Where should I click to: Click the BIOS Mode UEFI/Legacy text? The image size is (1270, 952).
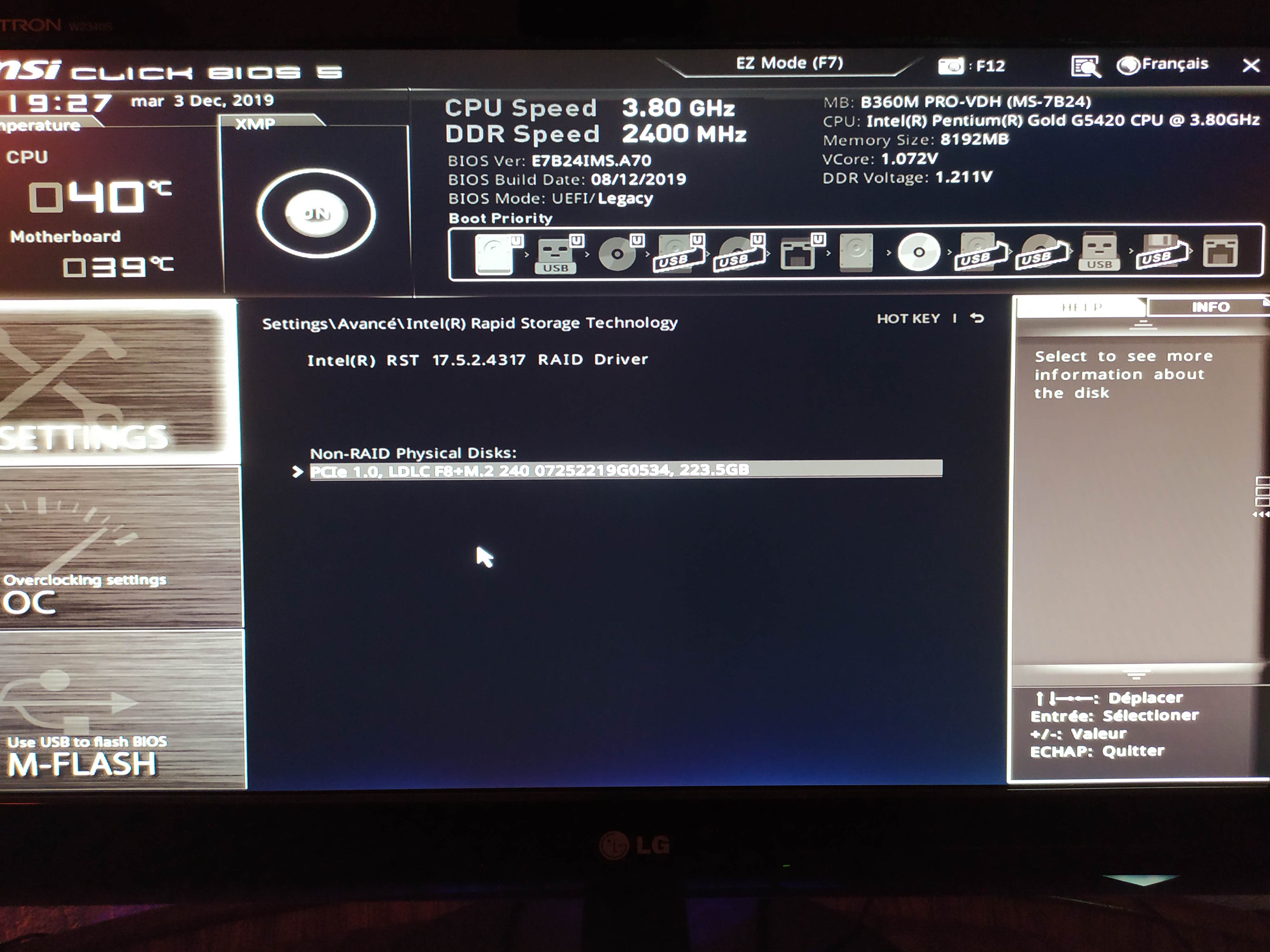point(551,199)
